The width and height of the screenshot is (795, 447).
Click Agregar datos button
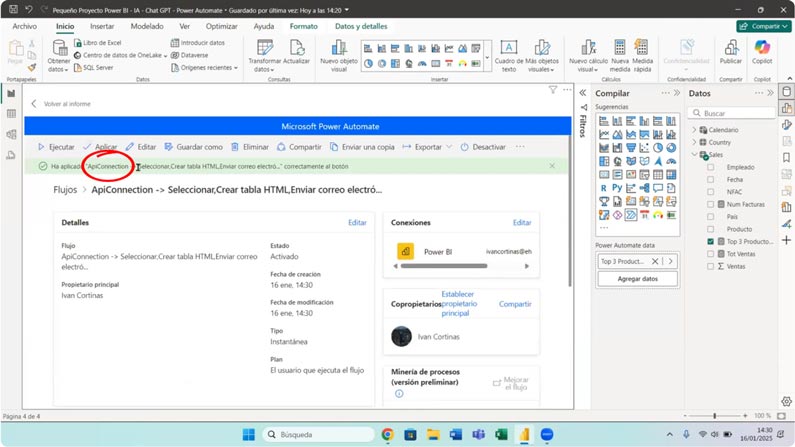[x=637, y=279]
